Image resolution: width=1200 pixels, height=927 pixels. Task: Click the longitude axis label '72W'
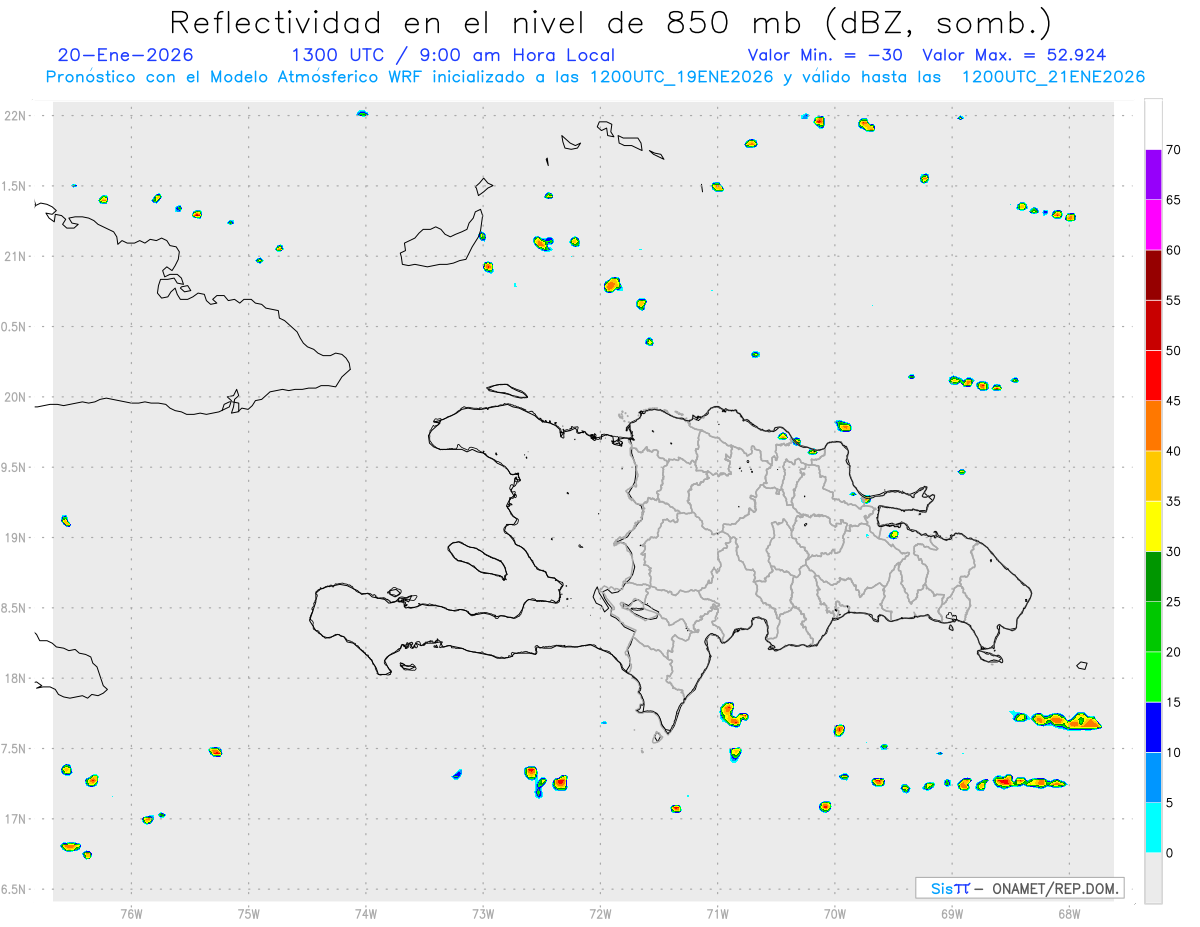(x=600, y=913)
